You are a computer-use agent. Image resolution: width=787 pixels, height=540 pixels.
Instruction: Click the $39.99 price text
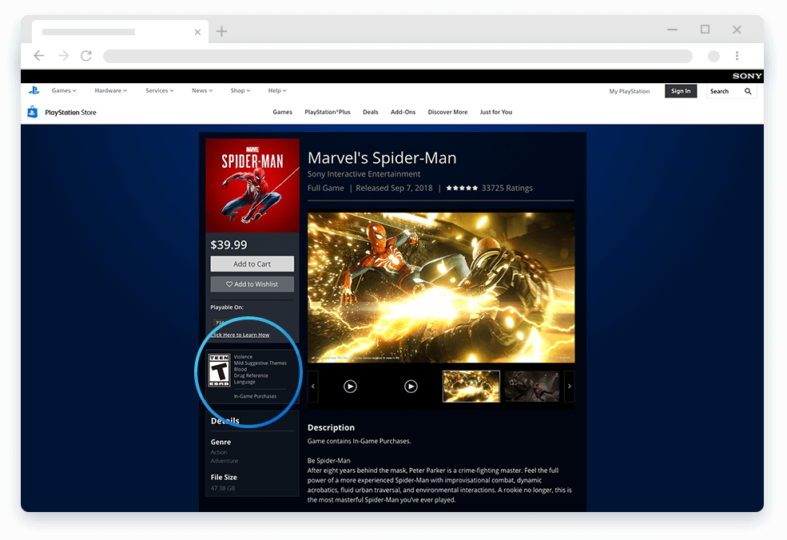(229, 245)
